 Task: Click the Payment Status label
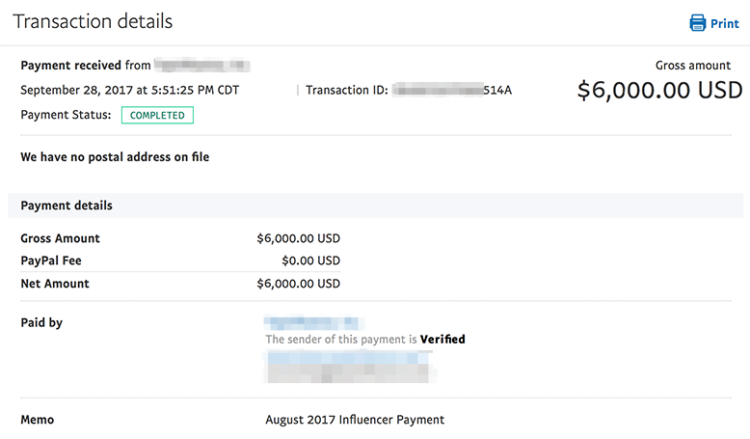tap(66, 115)
